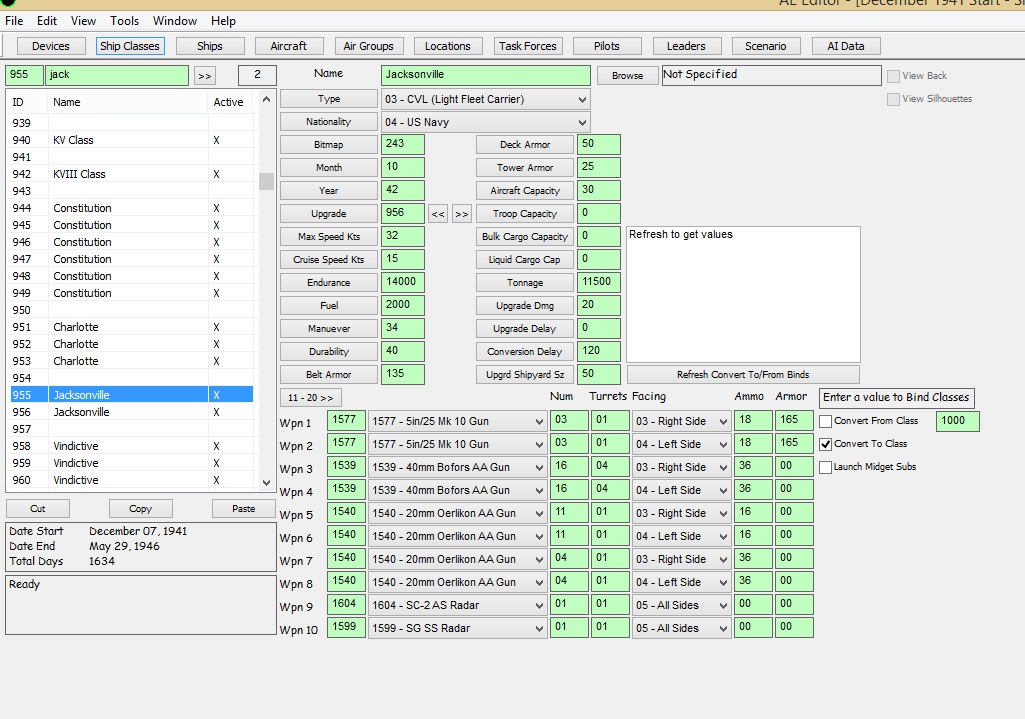Open Wpn 1 facing dropdown Right Side

(x=681, y=422)
